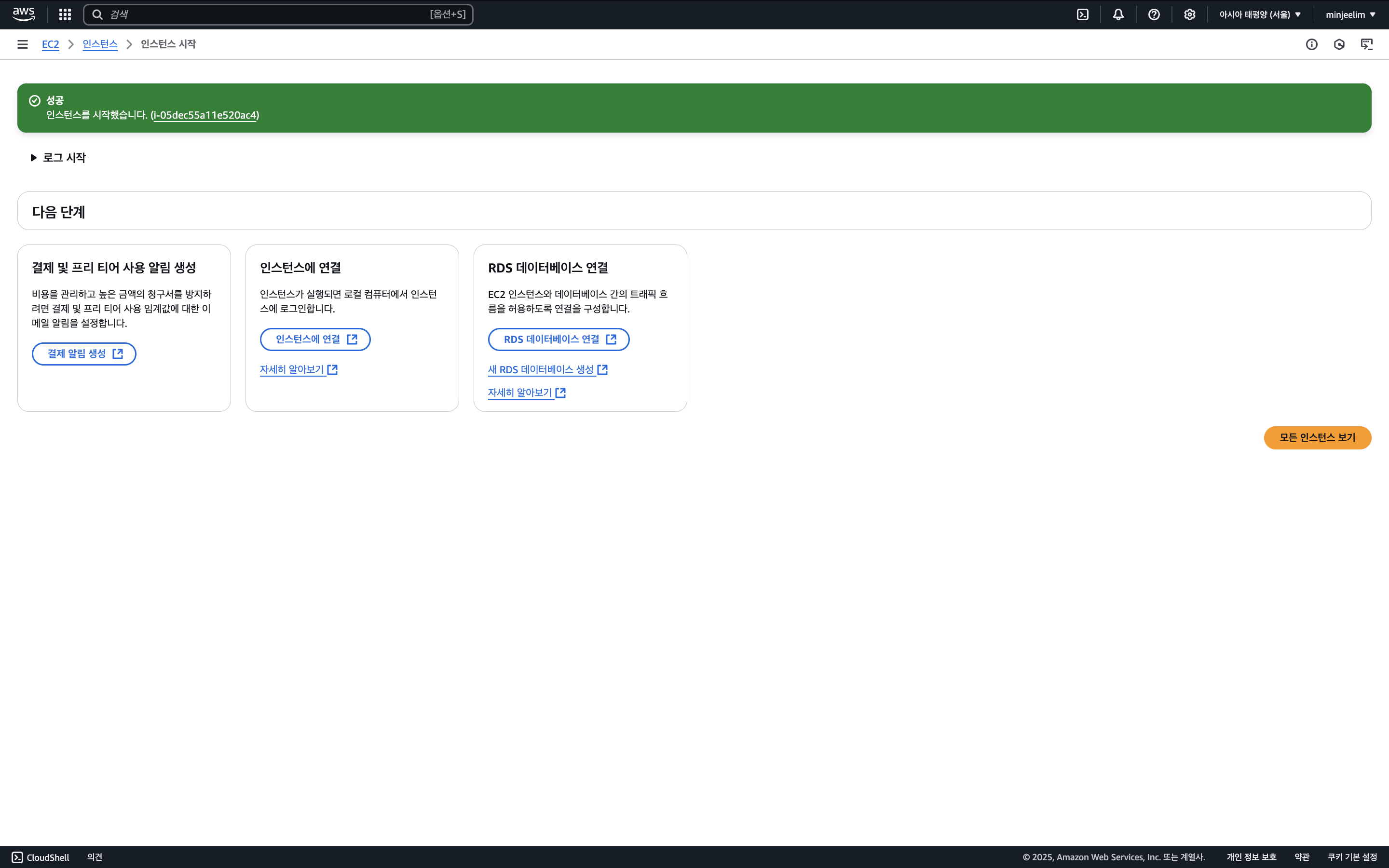Open the 아시아 태평양 (서울) region dropdown

tap(1260, 14)
